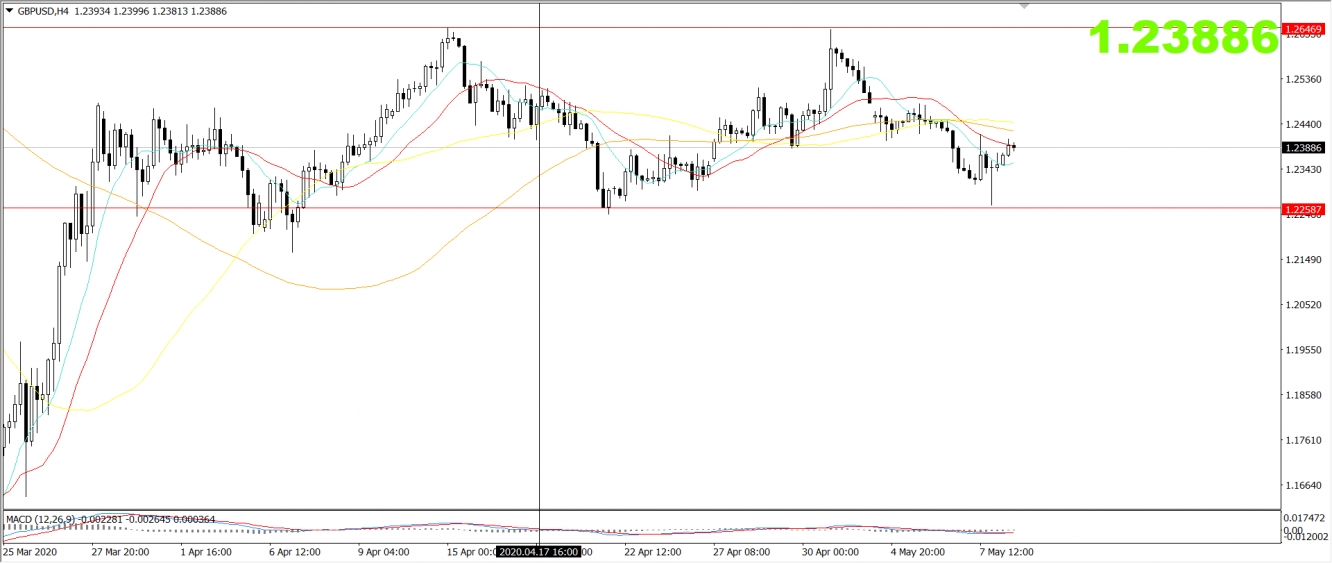The width and height of the screenshot is (1332, 563).
Task: Click the large green 1.23886 price display
Action: 1183,38
